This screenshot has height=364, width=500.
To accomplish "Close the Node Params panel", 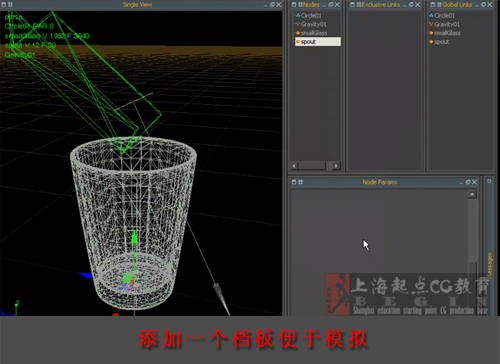I will point(474,182).
